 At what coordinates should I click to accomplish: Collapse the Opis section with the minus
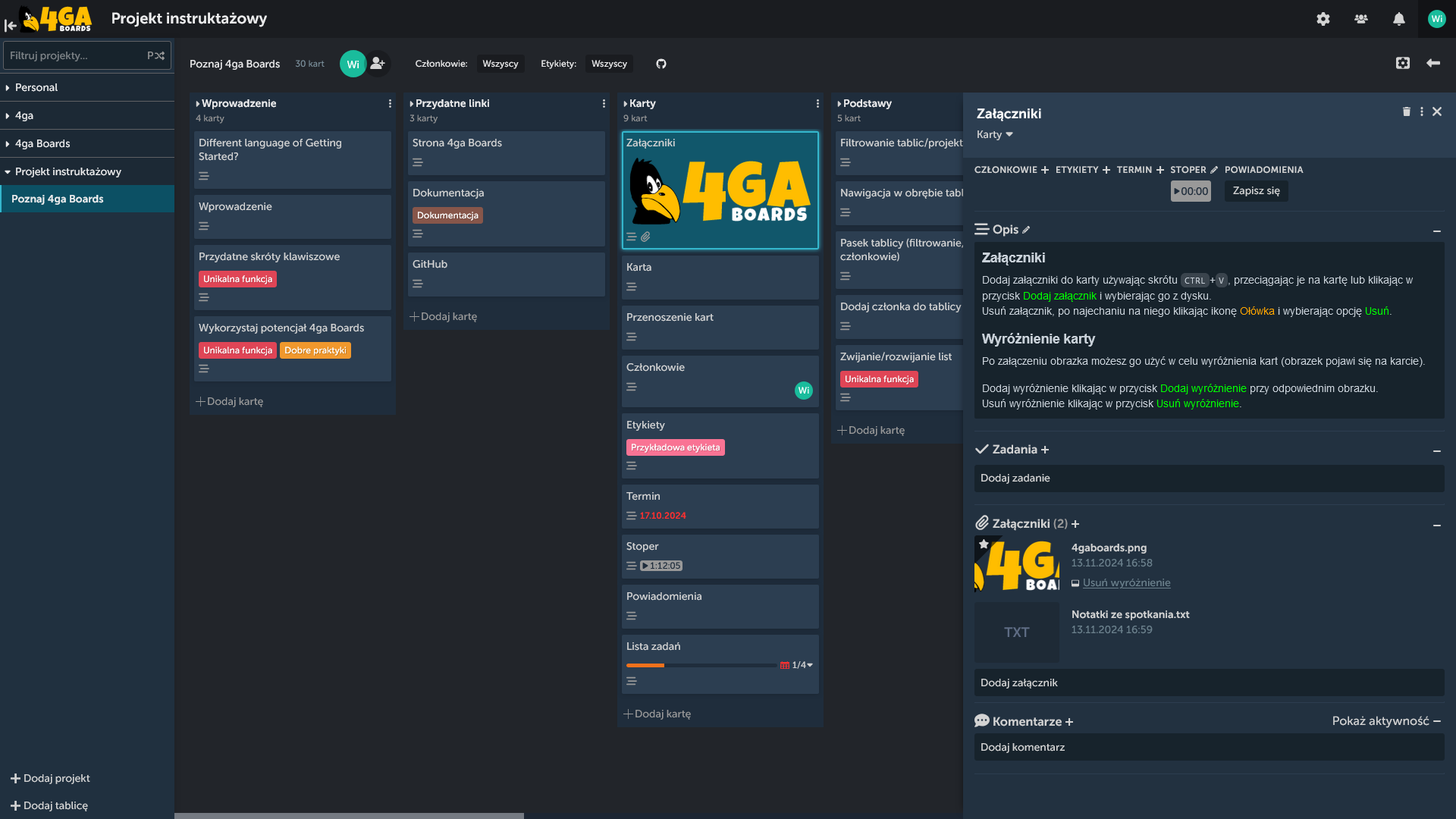1437,231
